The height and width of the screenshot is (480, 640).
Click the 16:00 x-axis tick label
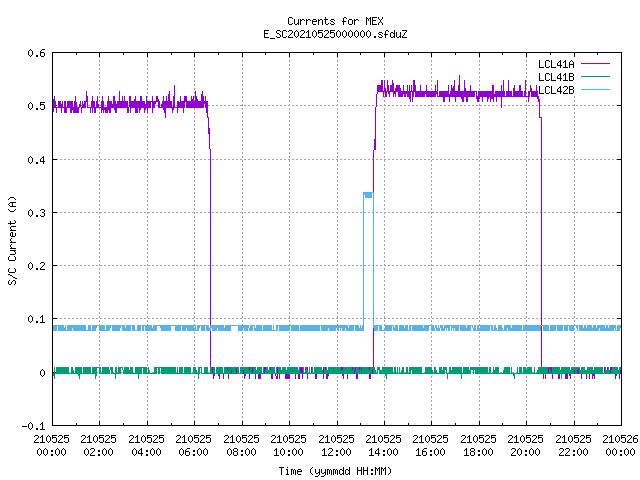point(430,452)
